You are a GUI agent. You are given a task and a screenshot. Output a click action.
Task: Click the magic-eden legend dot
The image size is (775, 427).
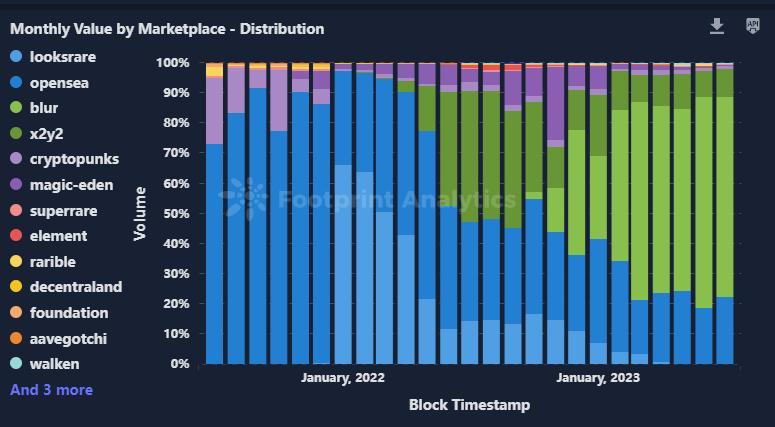(17, 185)
